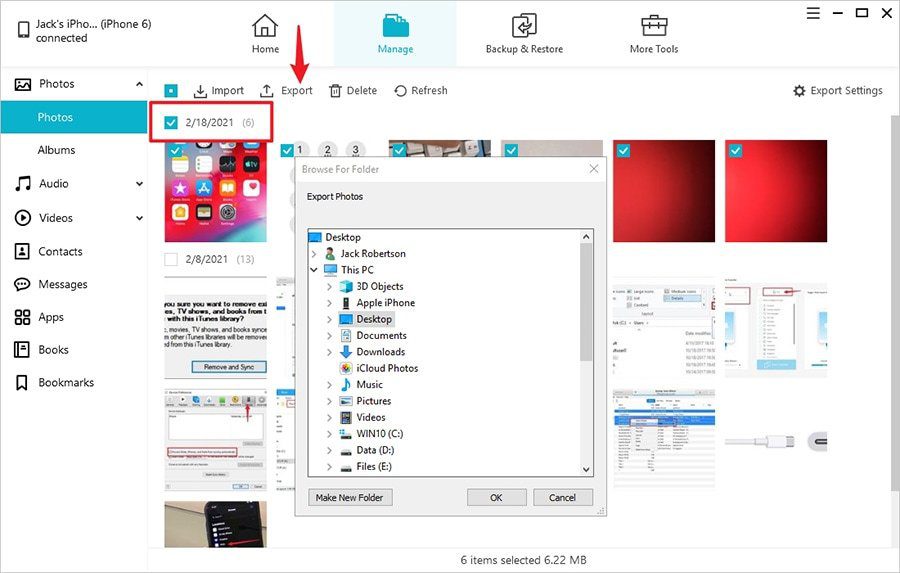Click the Books sidebar icon
This screenshot has height=573, width=900.
point(22,350)
